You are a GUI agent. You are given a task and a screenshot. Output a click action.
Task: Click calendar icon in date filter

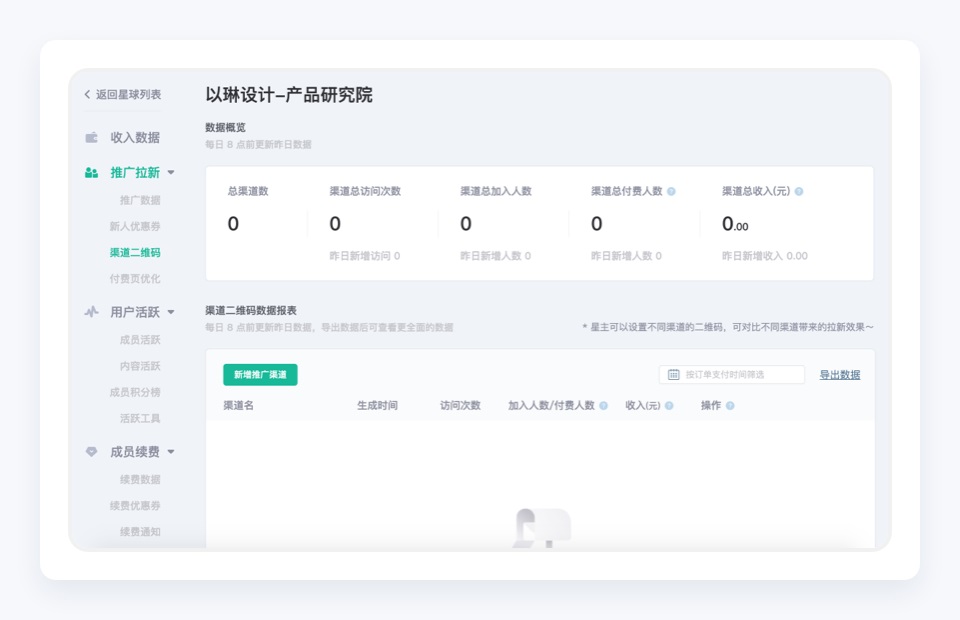coord(673,375)
